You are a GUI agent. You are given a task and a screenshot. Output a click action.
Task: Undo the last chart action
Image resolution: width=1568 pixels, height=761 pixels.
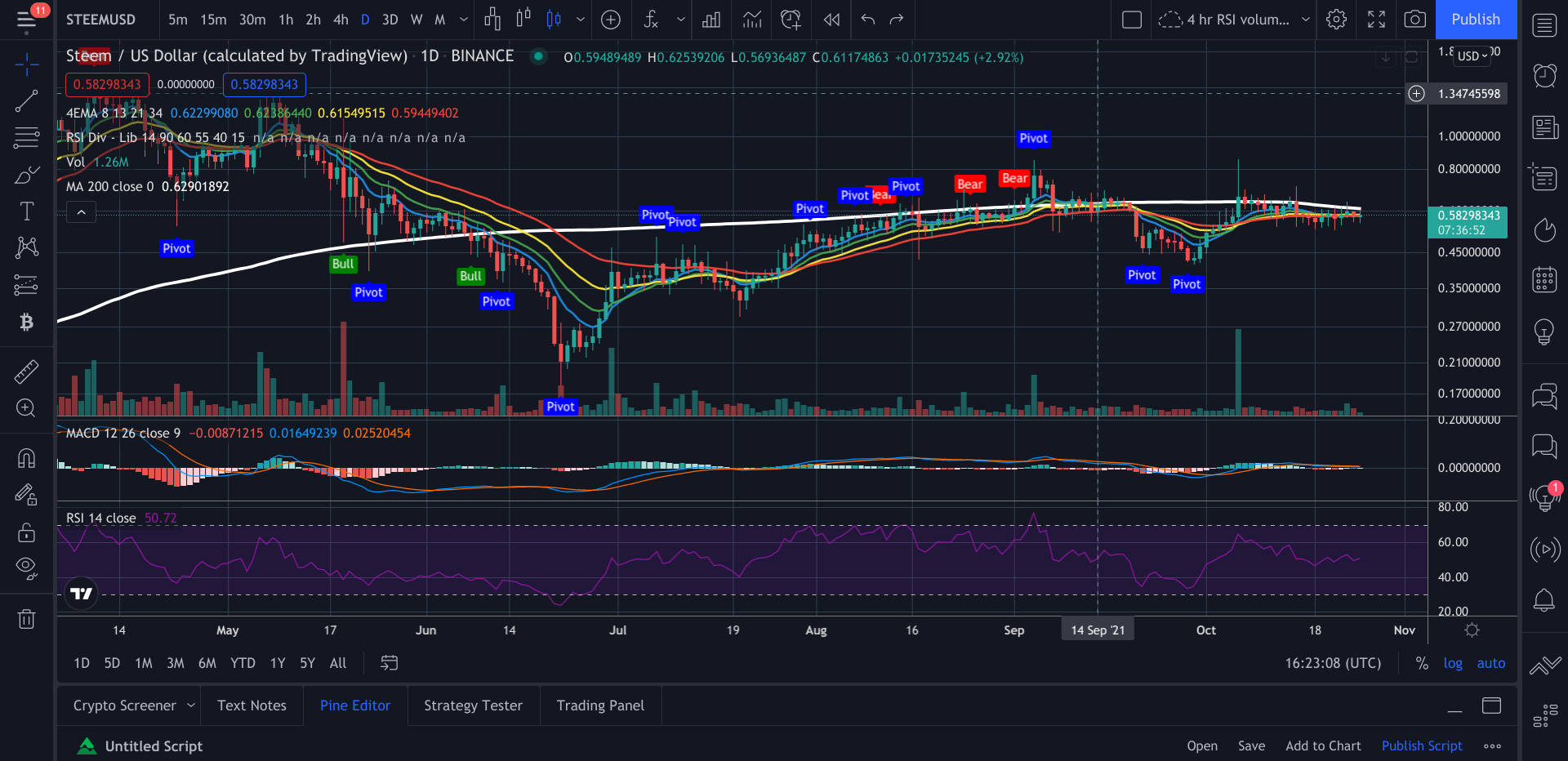pos(868,20)
